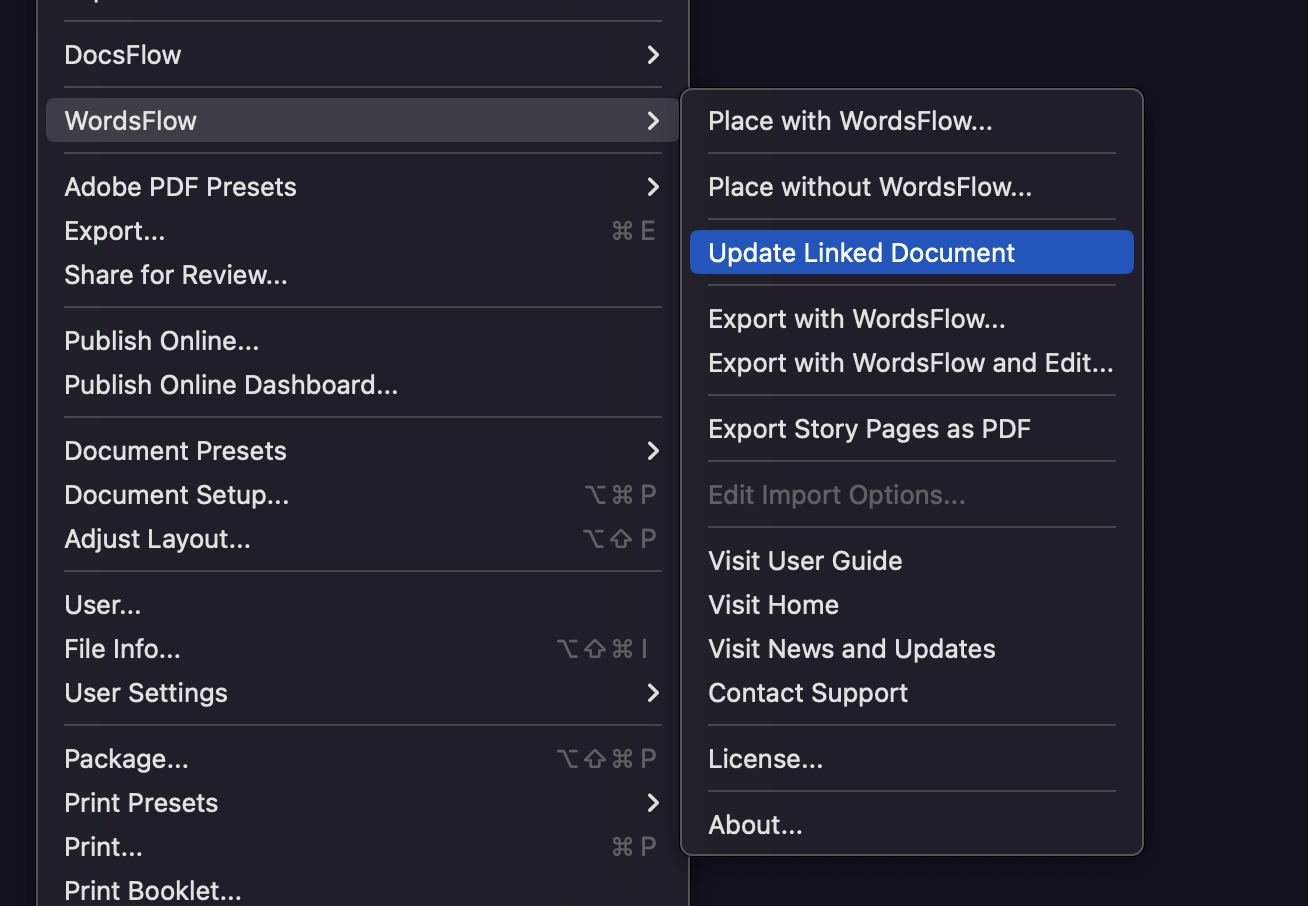Choose Print... menu item

click(362, 847)
